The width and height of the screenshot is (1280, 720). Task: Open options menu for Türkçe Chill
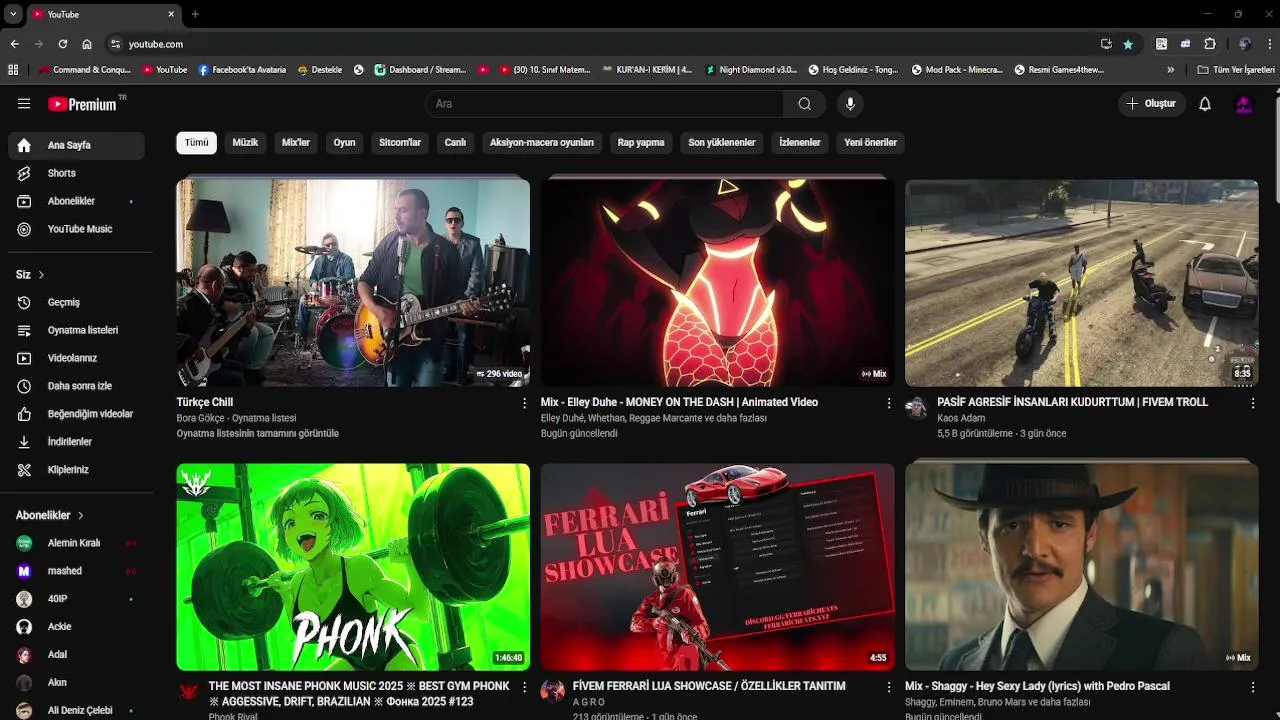[524, 403]
